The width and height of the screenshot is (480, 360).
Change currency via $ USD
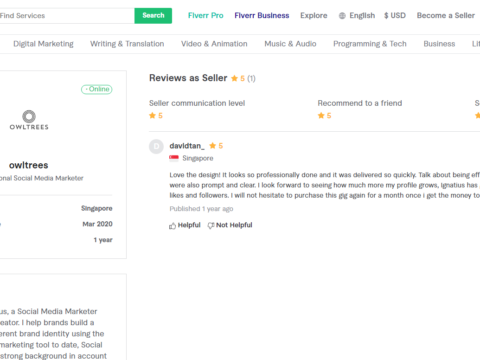[395, 16]
